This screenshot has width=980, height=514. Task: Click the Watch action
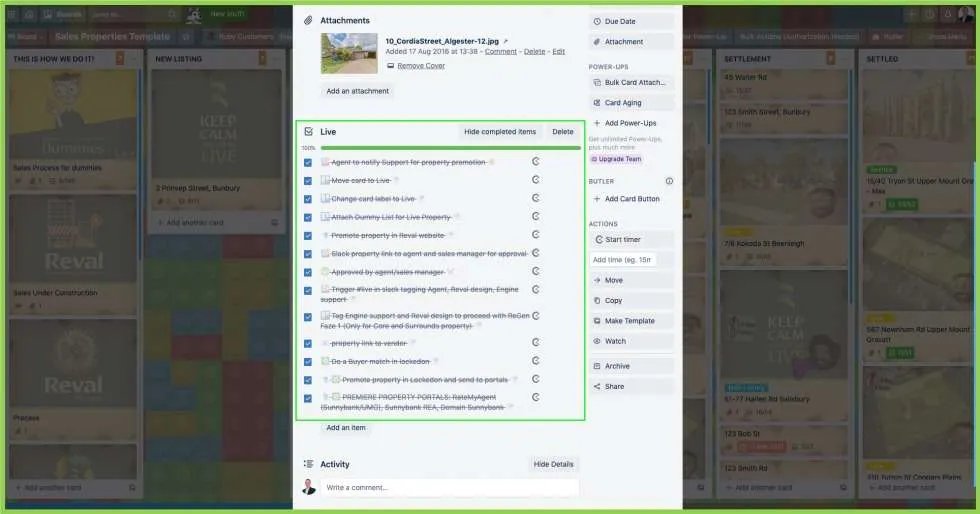tap(631, 341)
